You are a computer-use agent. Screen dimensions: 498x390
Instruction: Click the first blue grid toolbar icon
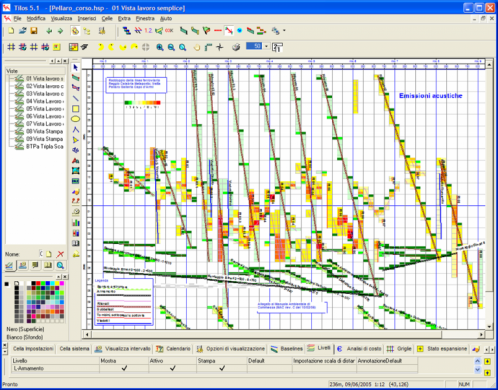pyautogui.click(x=11, y=47)
